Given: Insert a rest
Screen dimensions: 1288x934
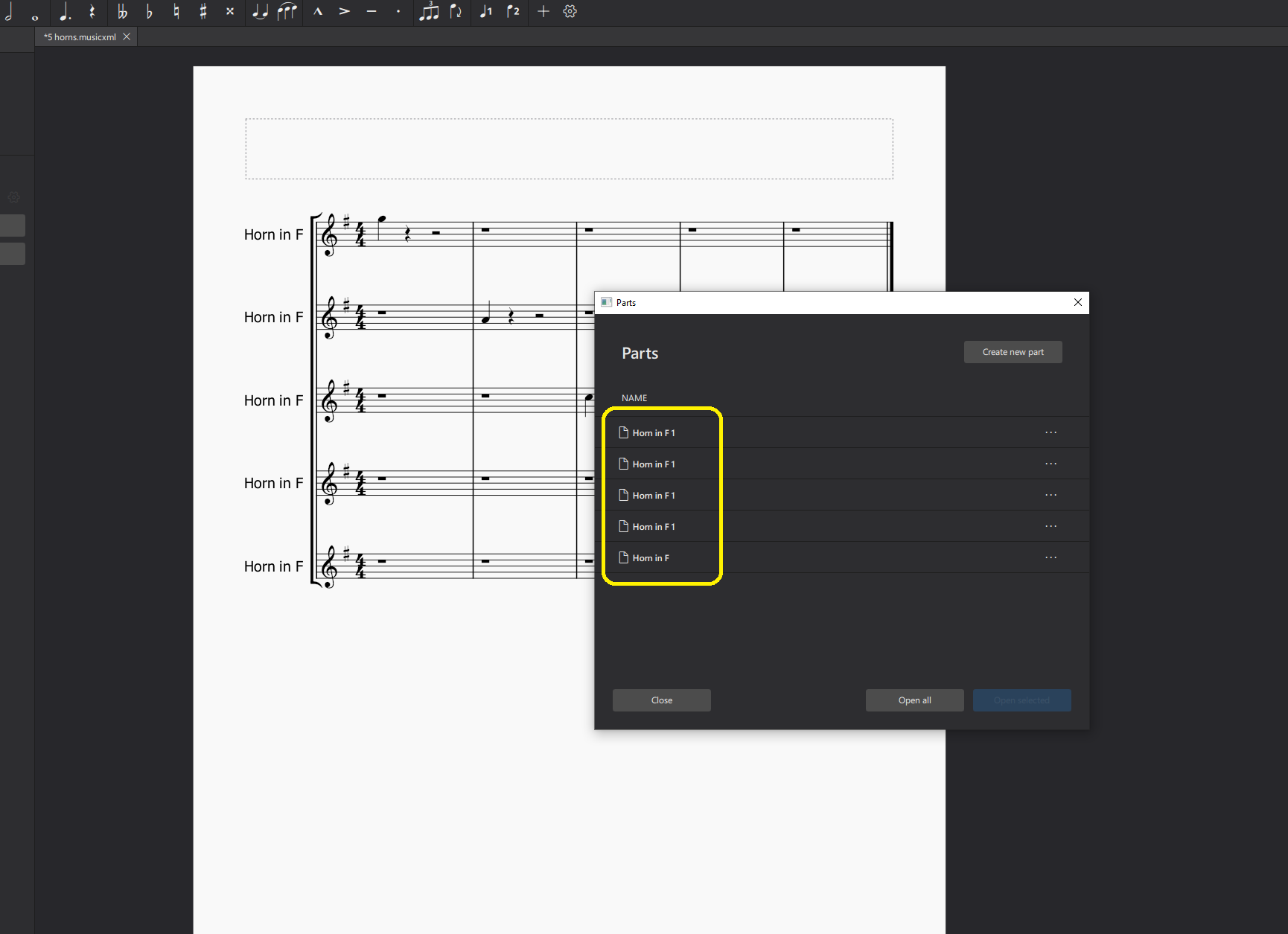Looking at the screenshot, I should 92,11.
